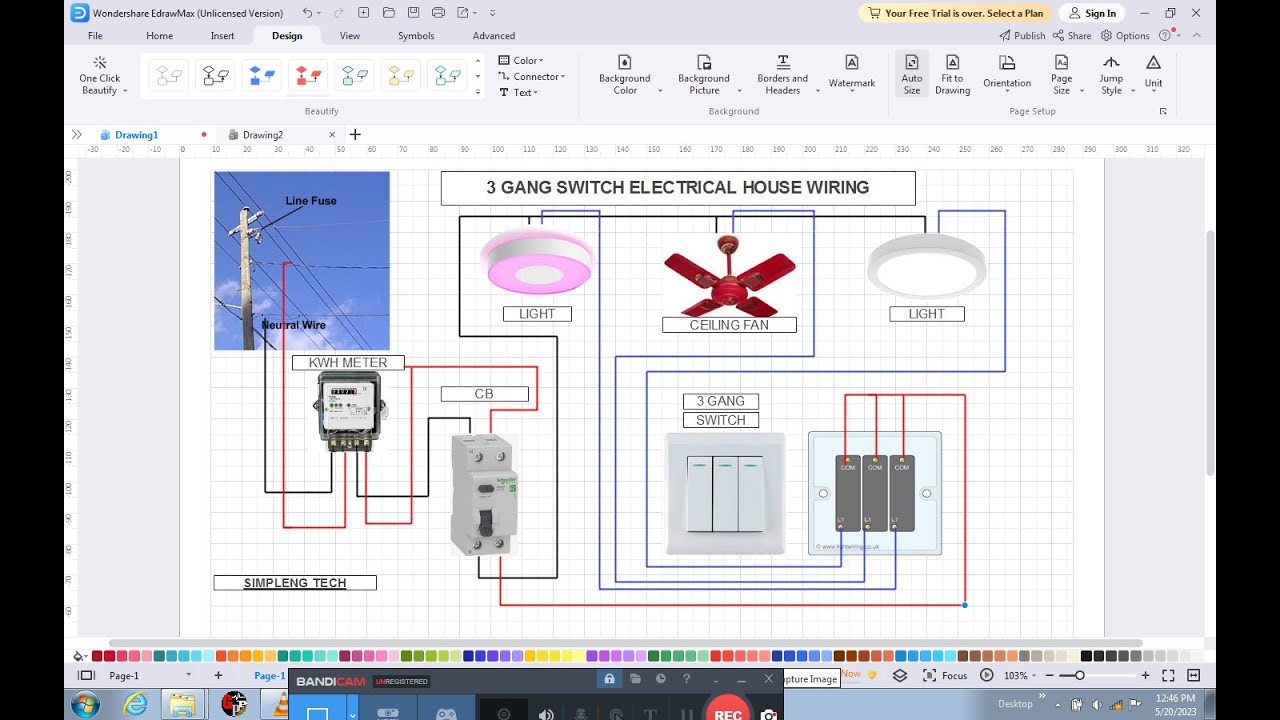Open Page-1 selector dropdown arrow
1280x720 pixels.
pyautogui.click(x=188, y=676)
